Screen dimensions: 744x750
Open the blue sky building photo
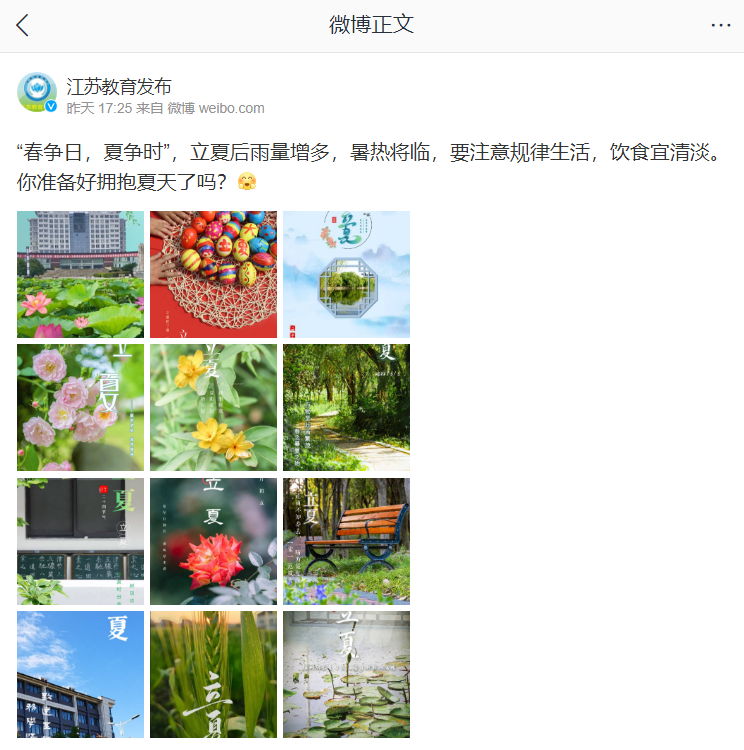80,674
